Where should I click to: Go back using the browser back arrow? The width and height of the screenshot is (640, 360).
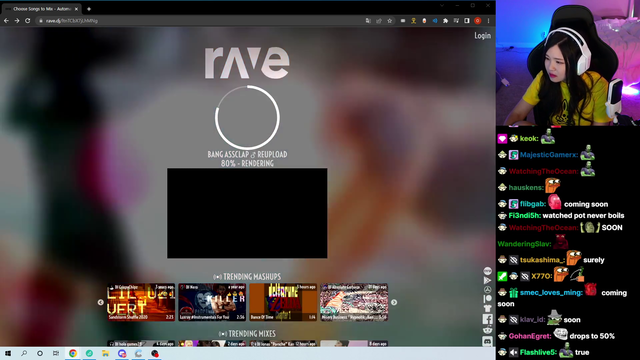click(6, 21)
